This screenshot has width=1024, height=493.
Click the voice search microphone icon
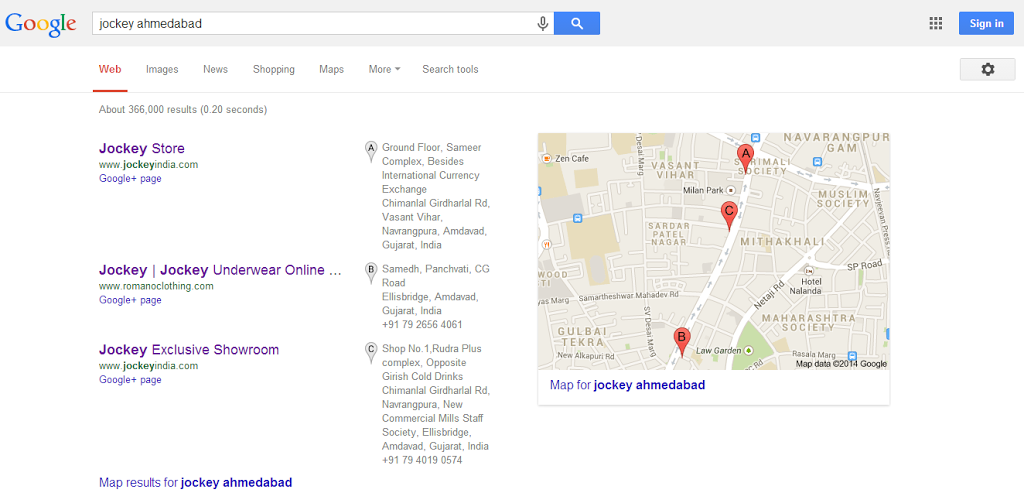pyautogui.click(x=543, y=23)
